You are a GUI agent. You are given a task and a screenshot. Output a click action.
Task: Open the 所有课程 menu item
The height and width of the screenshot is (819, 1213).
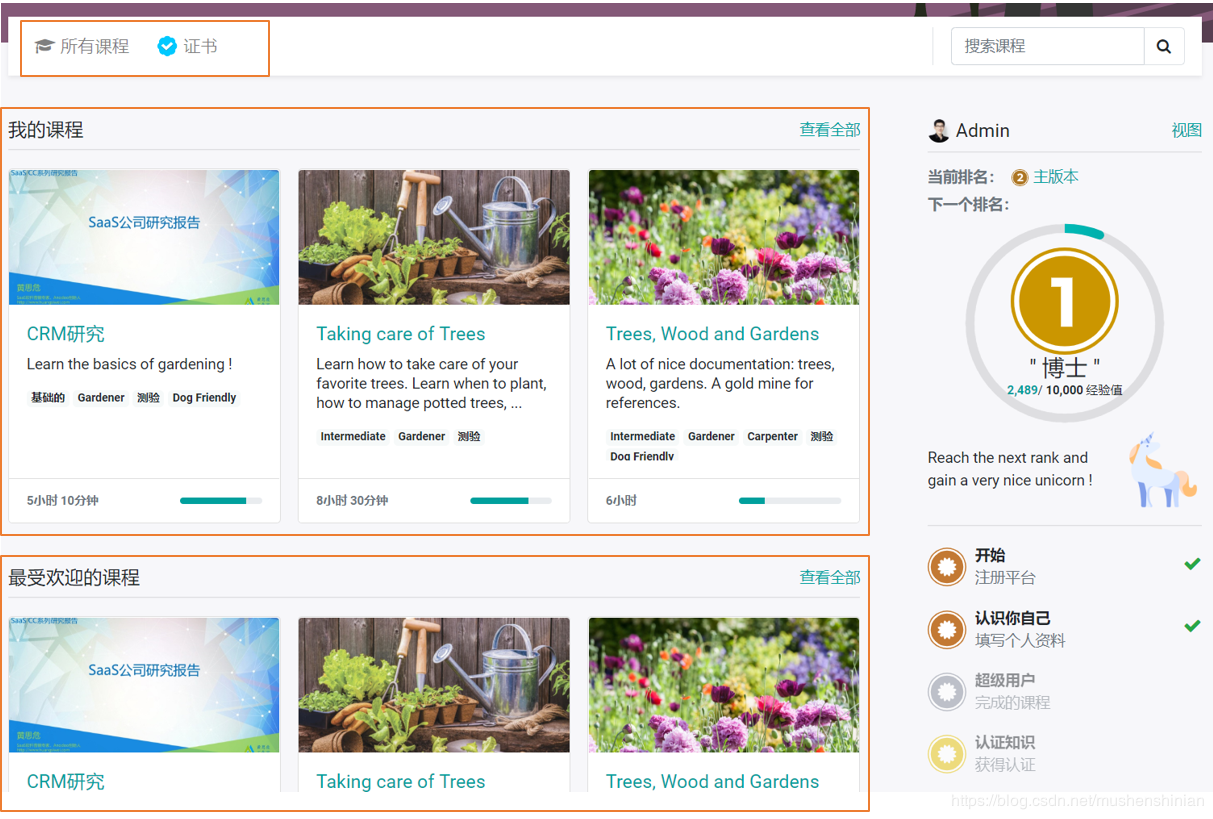point(94,46)
